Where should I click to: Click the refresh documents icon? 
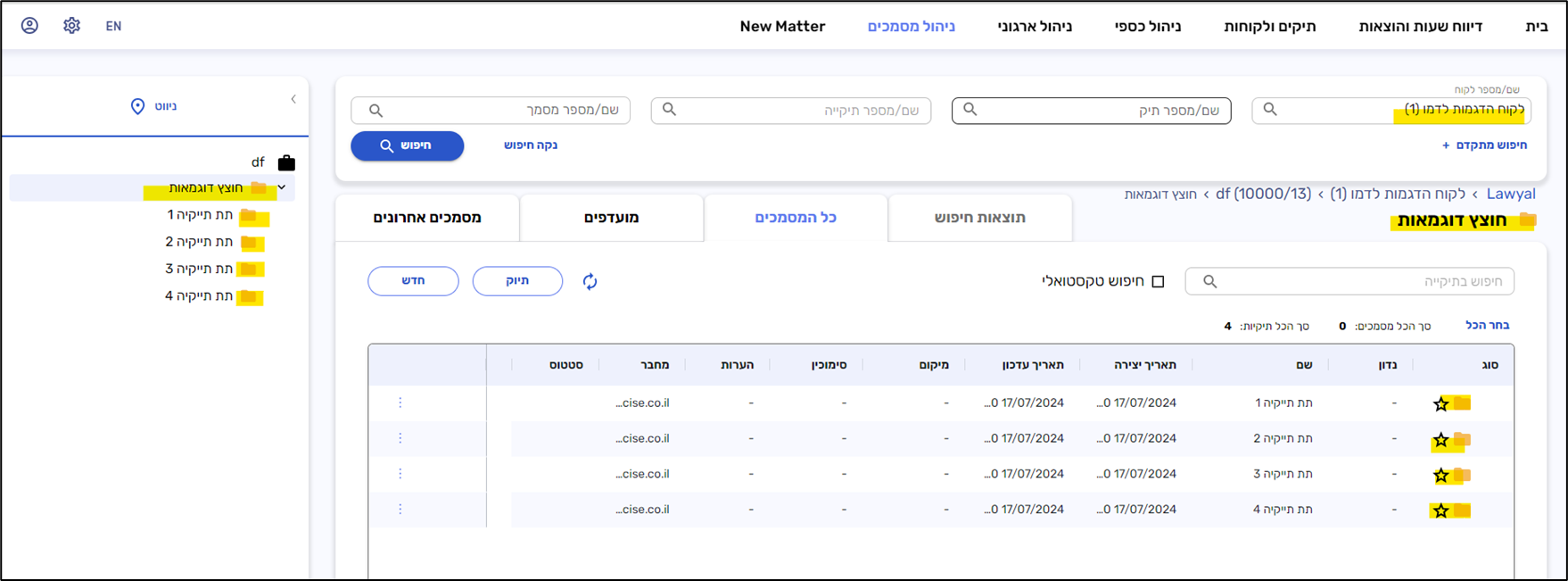point(590,282)
